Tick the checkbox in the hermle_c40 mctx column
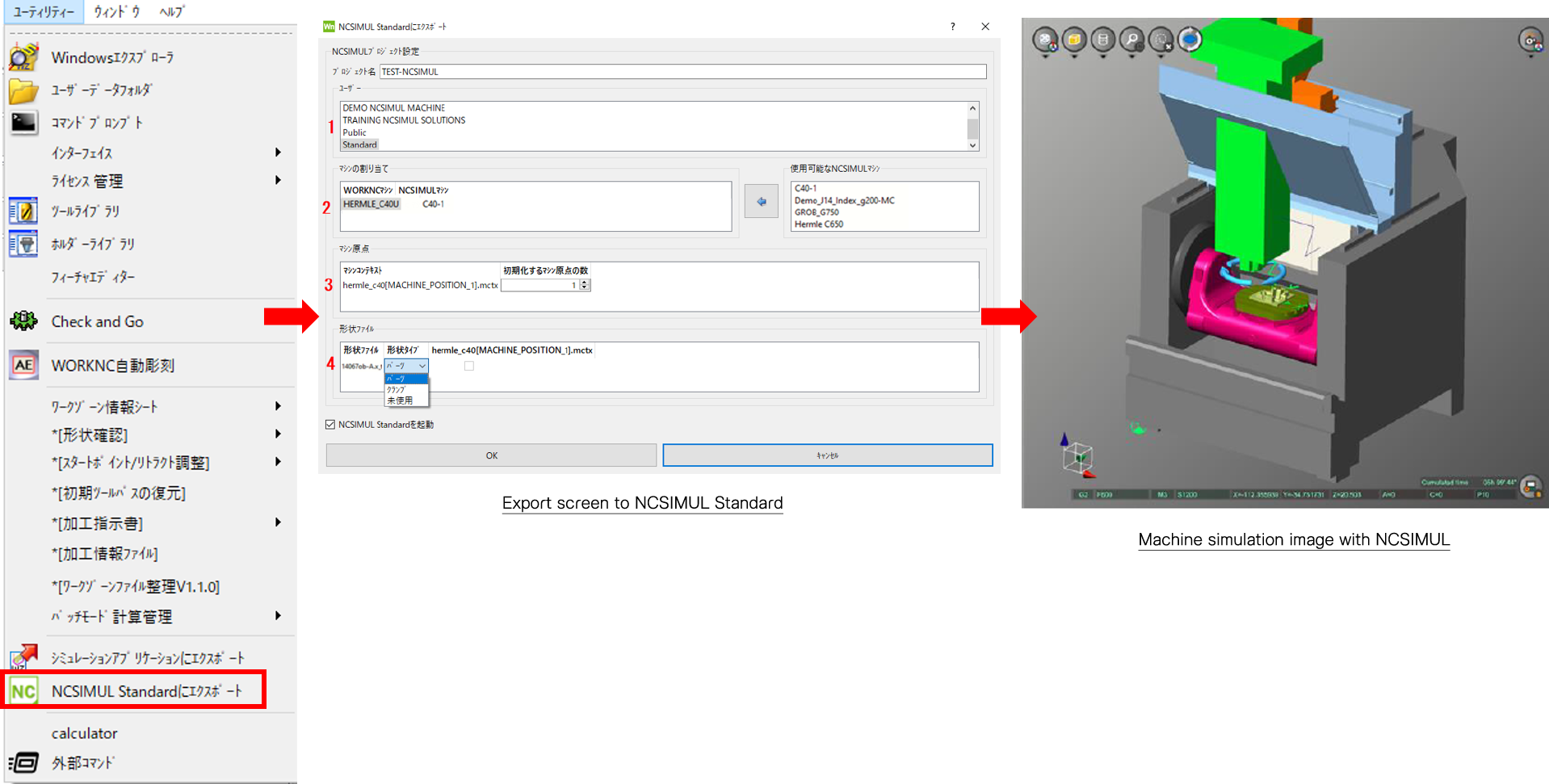Viewport: 1549px width, 784px height. 469,367
